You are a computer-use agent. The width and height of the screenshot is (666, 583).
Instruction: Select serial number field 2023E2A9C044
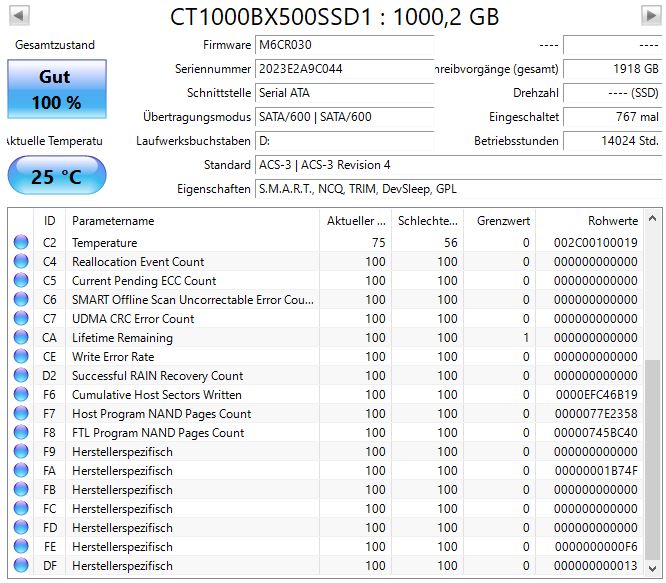(x=344, y=69)
